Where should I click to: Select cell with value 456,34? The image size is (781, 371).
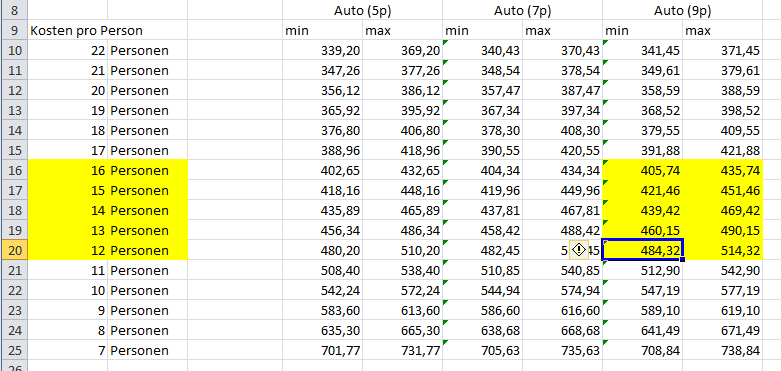coord(322,230)
